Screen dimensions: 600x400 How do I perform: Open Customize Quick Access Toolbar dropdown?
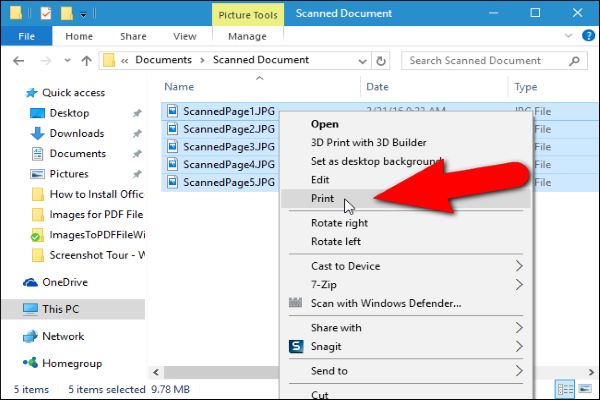point(83,15)
